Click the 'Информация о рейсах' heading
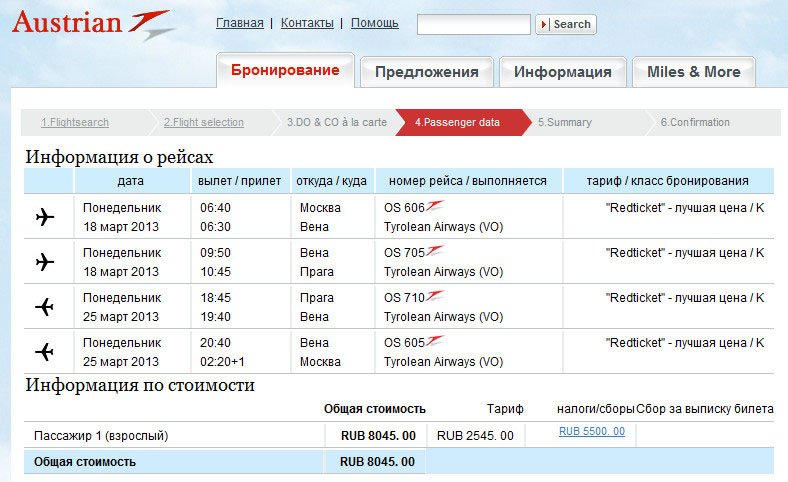The width and height of the screenshot is (788, 482). point(120,157)
